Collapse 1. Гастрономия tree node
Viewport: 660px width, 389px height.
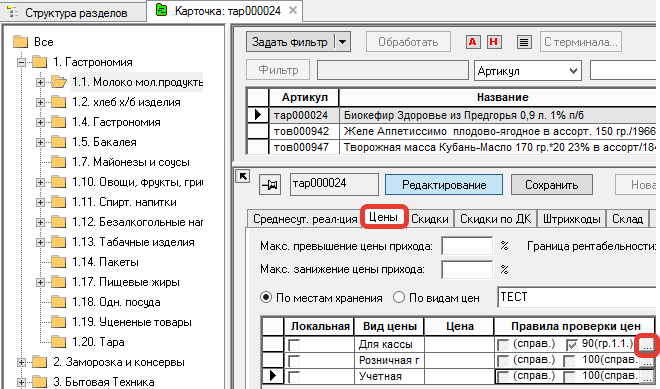[21, 62]
